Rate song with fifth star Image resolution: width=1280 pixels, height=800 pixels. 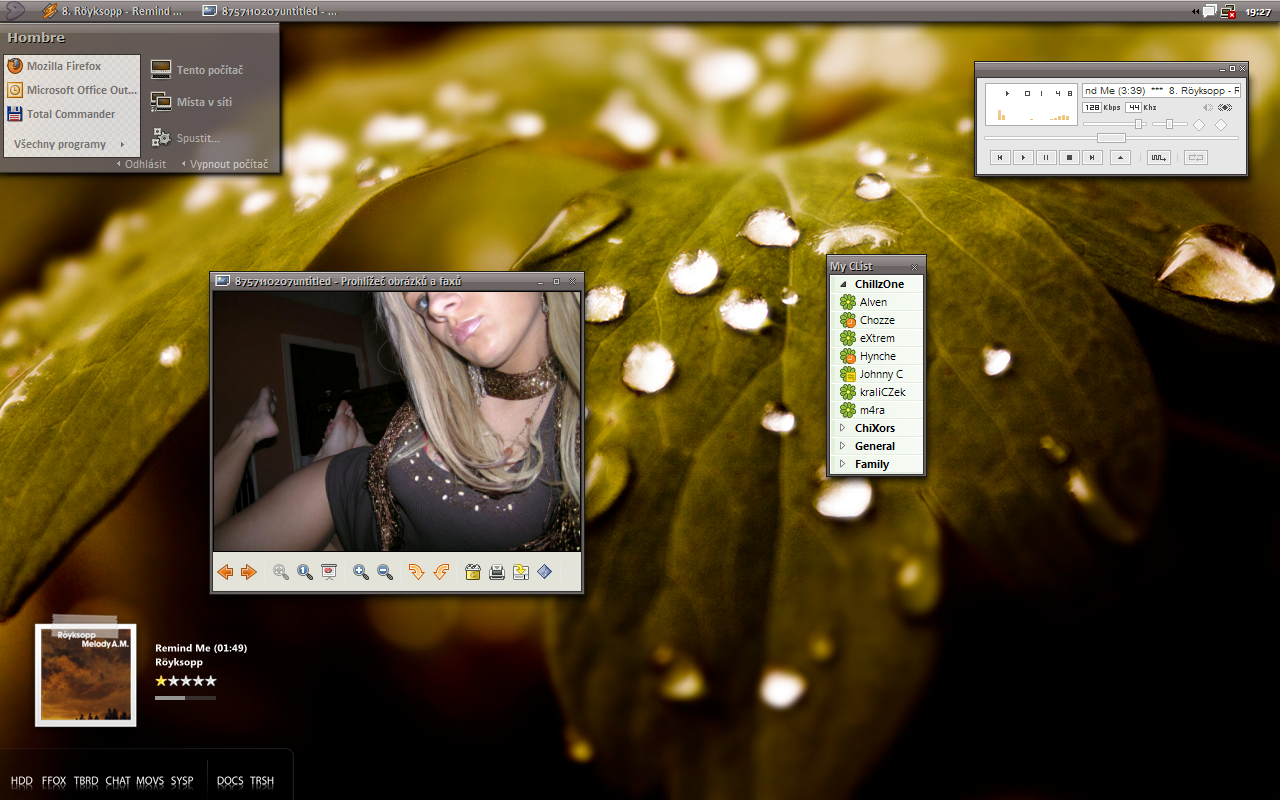(210, 681)
